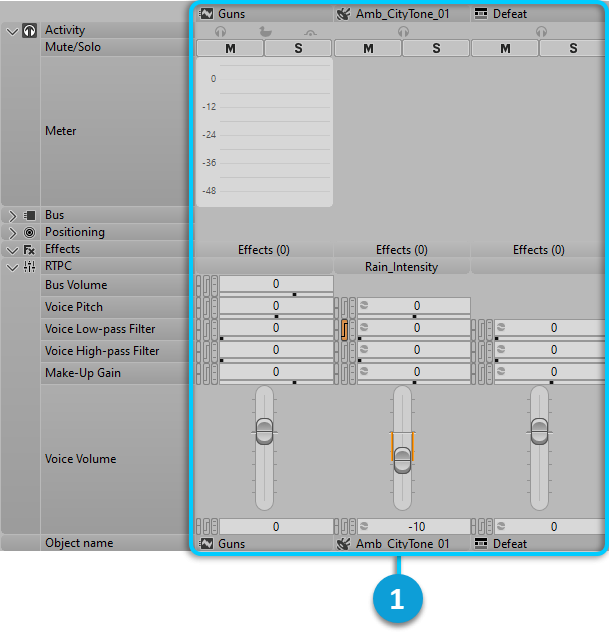Expand the Bus section

(x=13, y=215)
